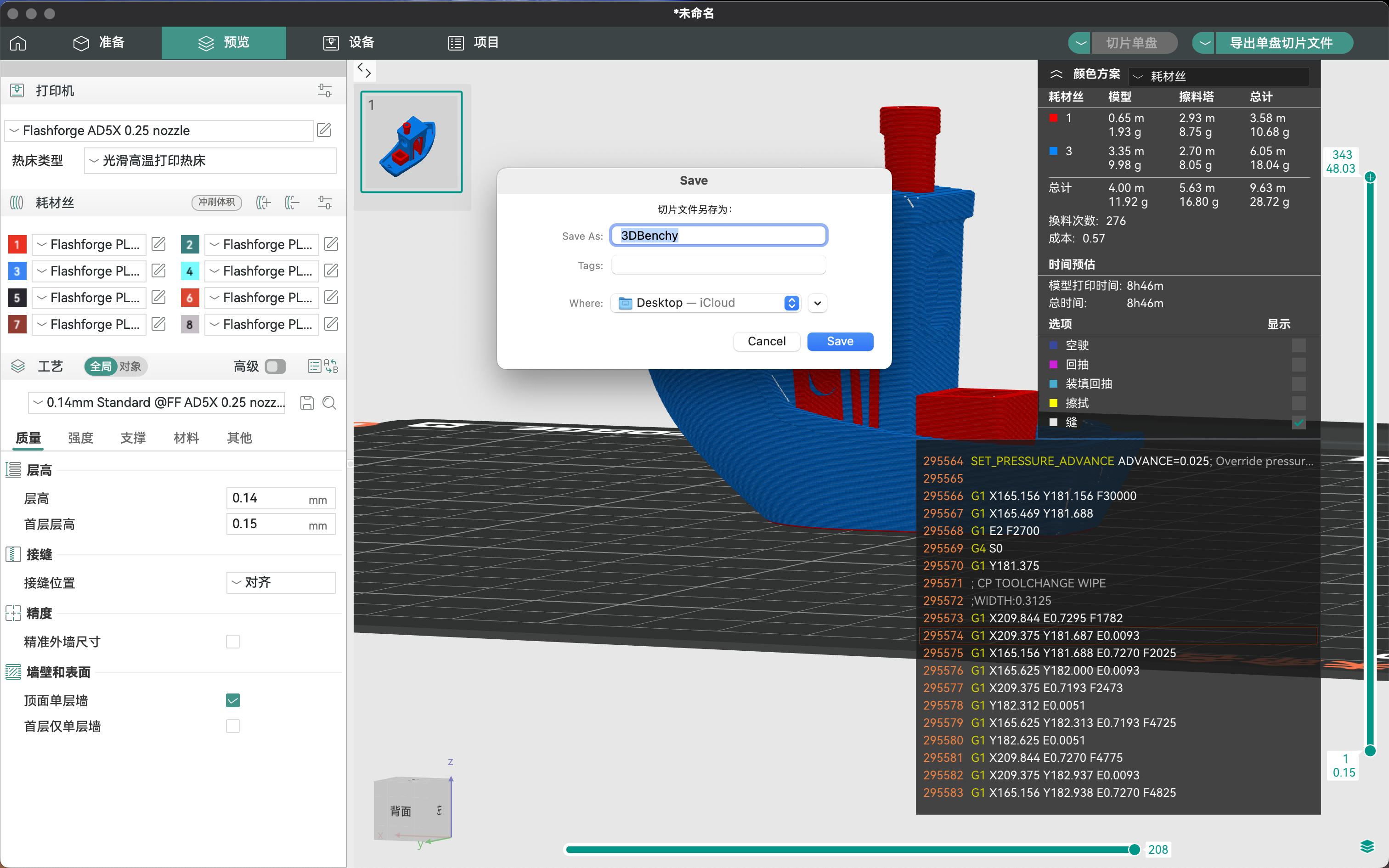
Task: Open filament 4 Flashforge dropdown
Action: pyautogui.click(x=262, y=271)
